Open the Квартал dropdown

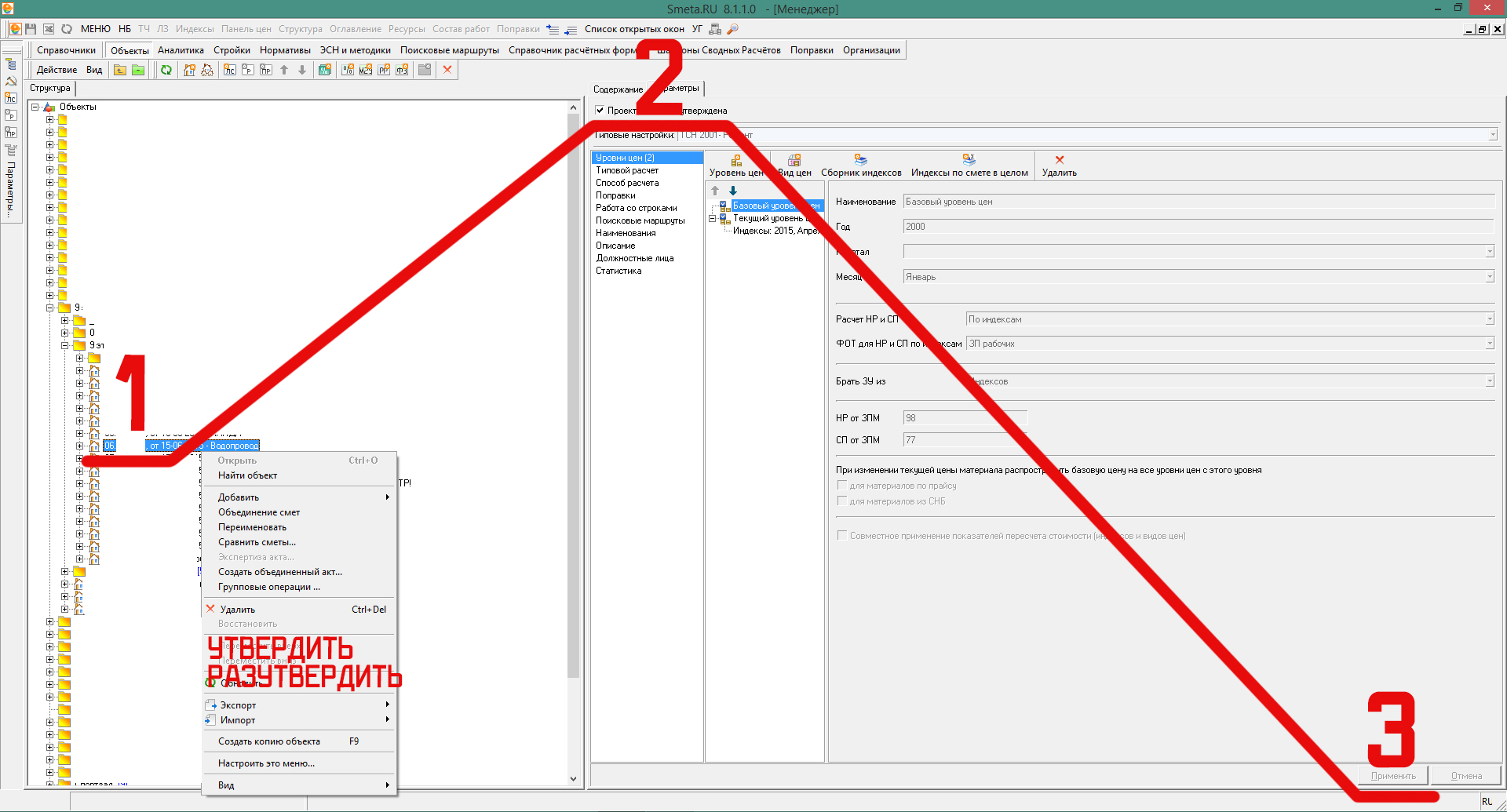1489,252
